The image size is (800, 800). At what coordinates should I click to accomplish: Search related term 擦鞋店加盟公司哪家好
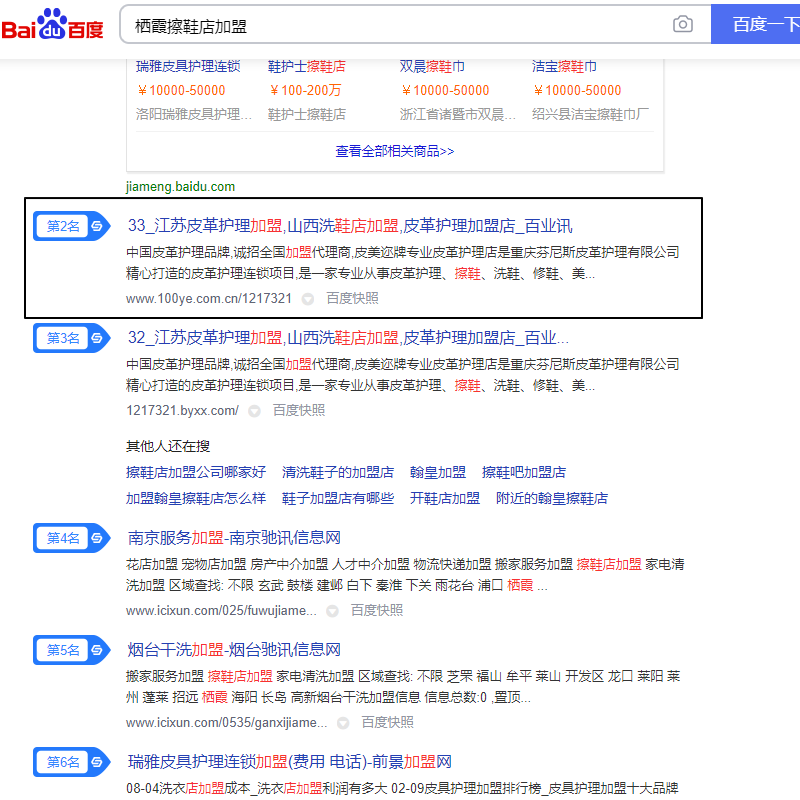tap(196, 472)
